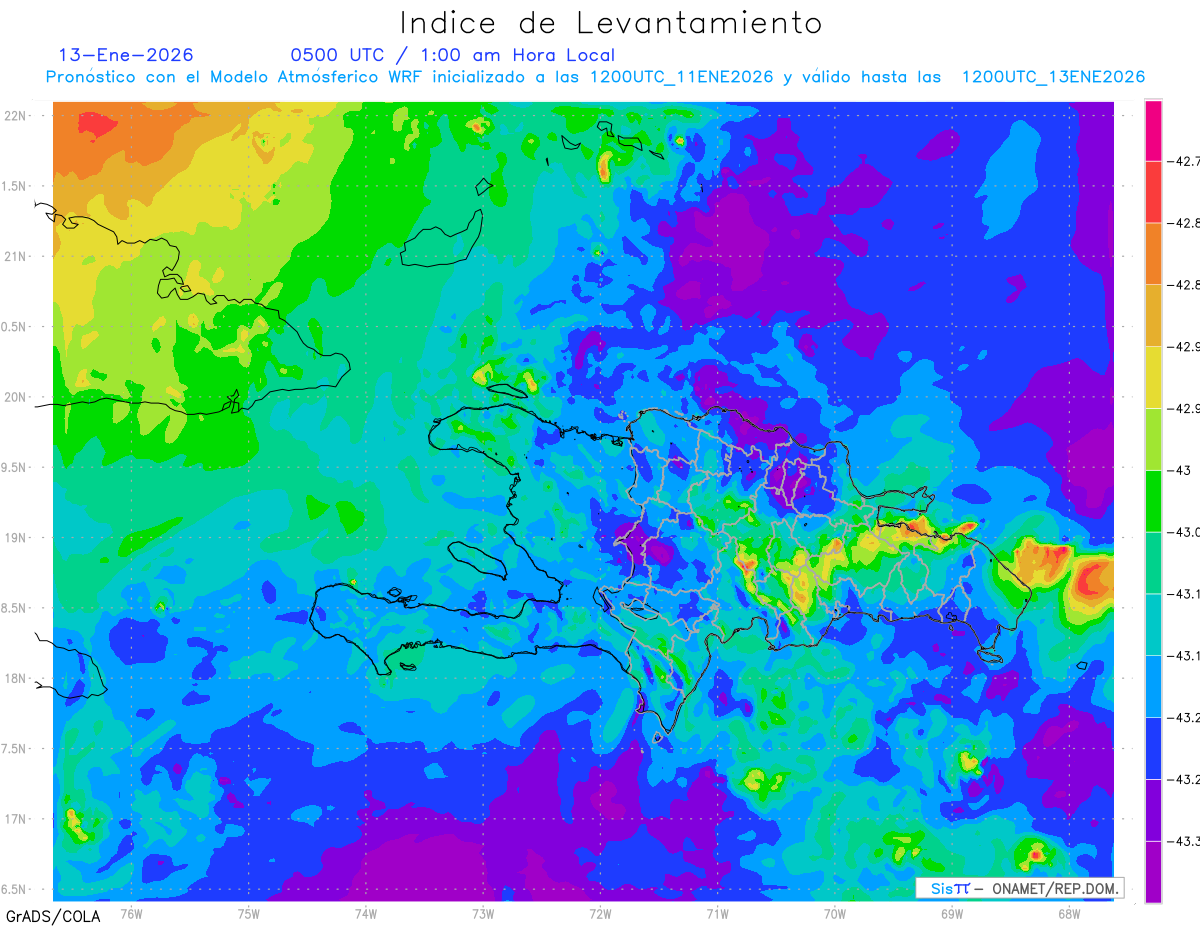Click the '7.5N' latitude tick label
Image resolution: width=1200 pixels, height=927 pixels.
pyautogui.click(x=15, y=749)
